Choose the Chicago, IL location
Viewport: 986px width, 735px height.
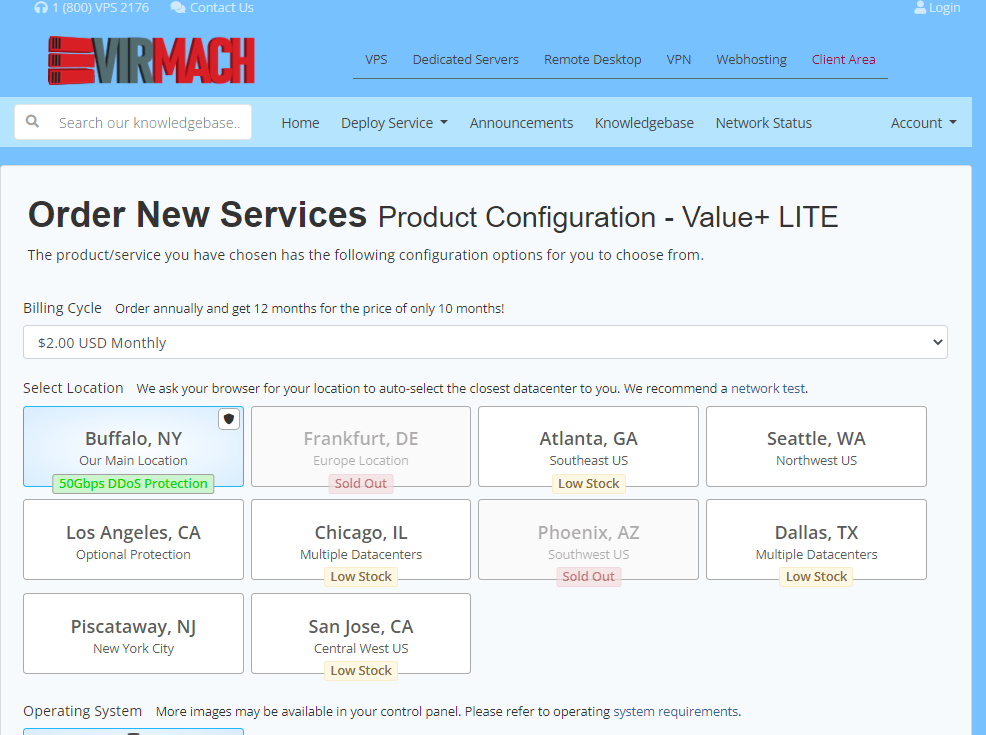tap(361, 539)
